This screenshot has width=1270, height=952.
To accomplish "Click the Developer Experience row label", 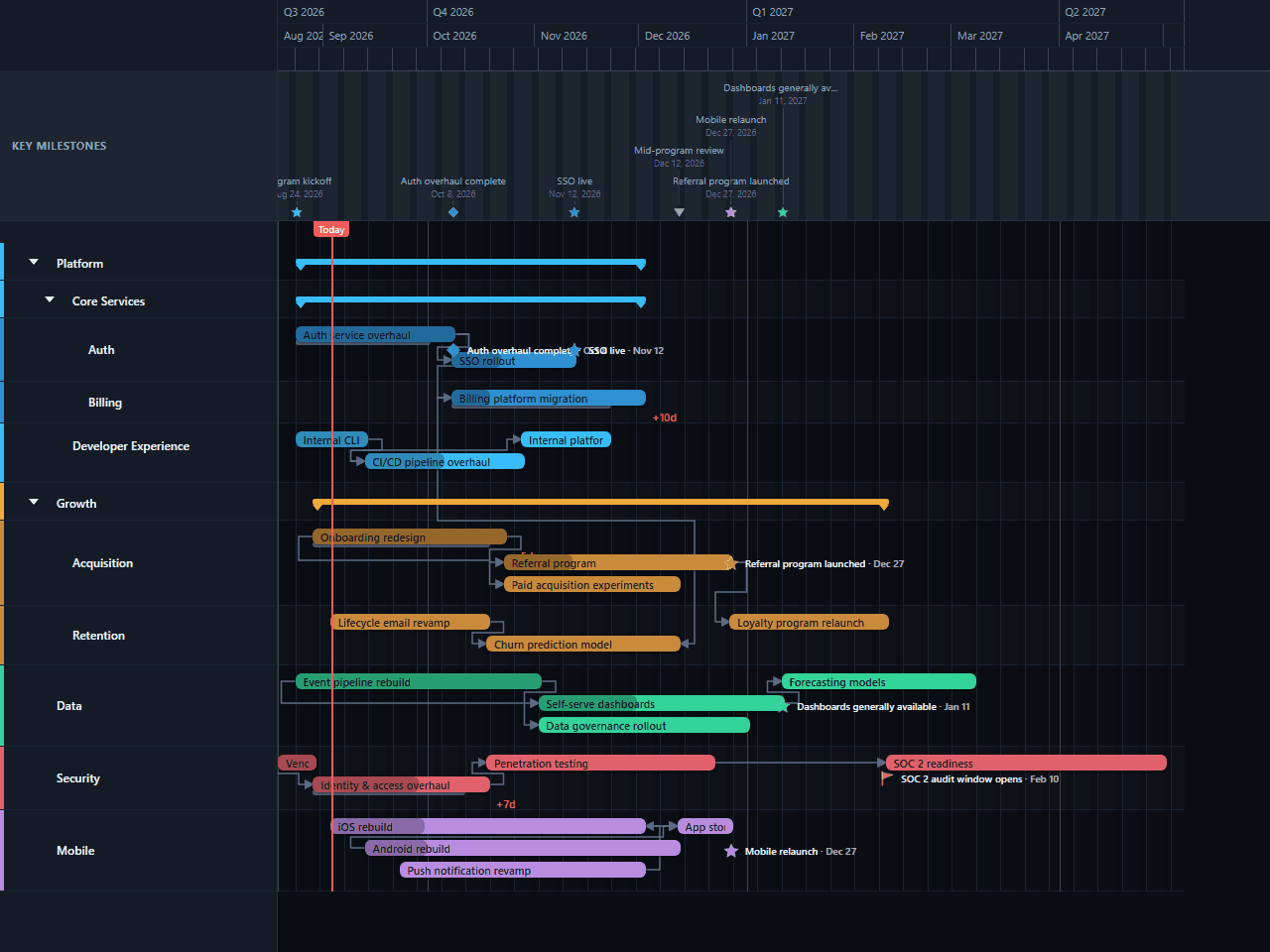I will [x=131, y=446].
